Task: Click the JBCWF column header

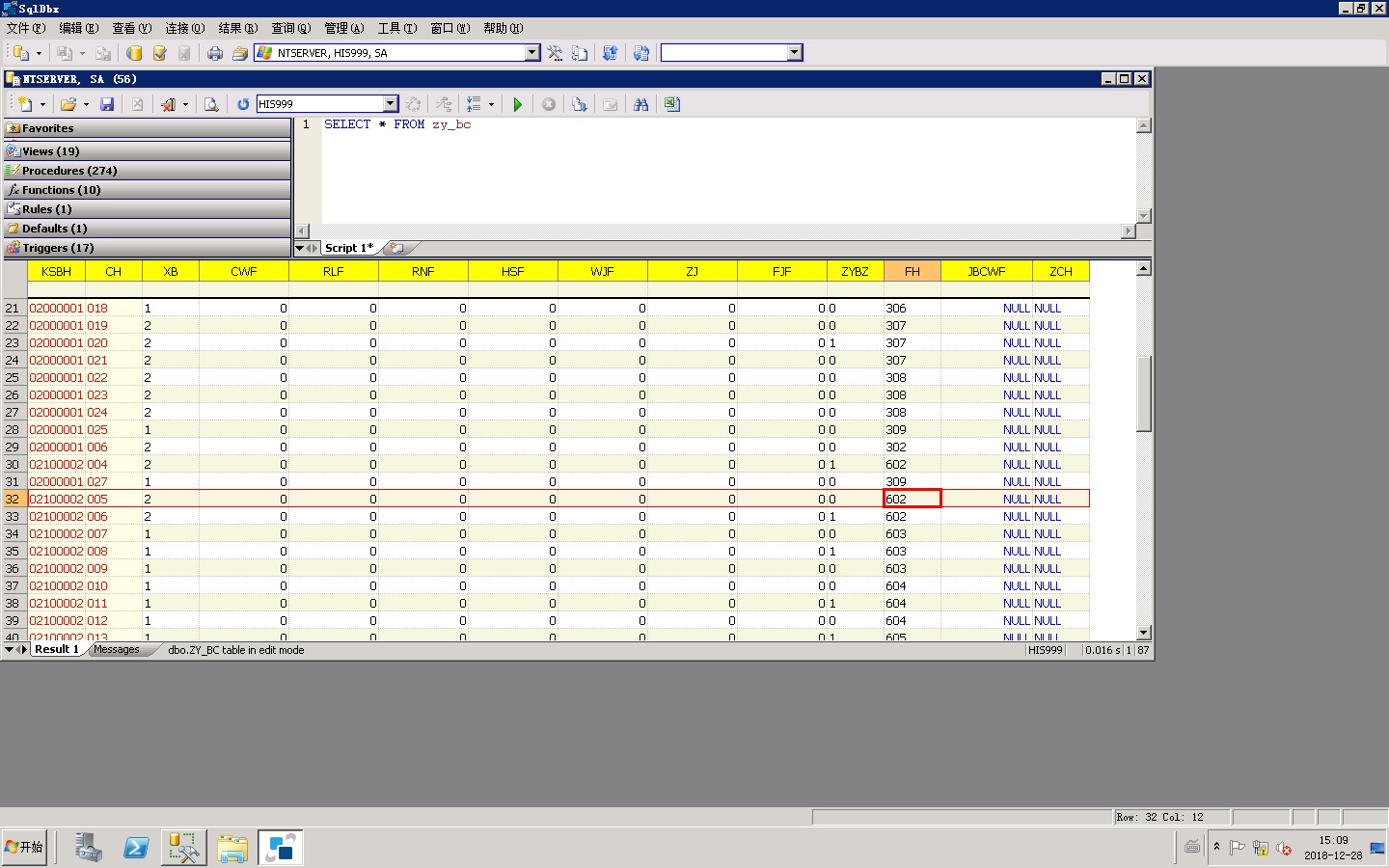Action: click(x=987, y=271)
